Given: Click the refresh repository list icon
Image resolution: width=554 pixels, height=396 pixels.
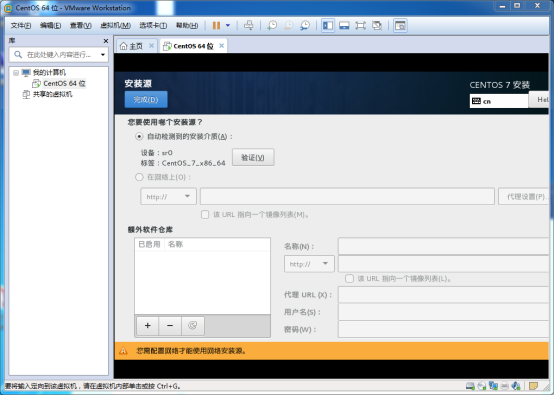Looking at the screenshot, I should click(x=193, y=326).
